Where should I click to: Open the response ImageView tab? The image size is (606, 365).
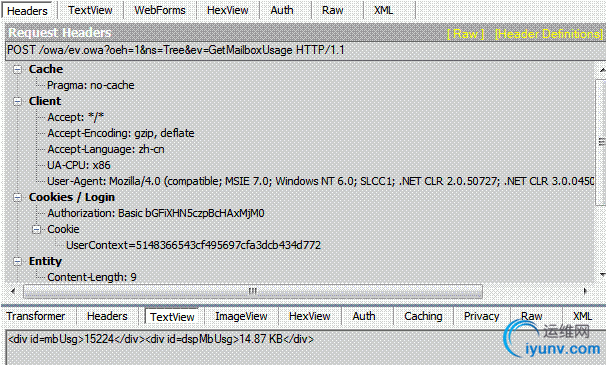tap(241, 316)
